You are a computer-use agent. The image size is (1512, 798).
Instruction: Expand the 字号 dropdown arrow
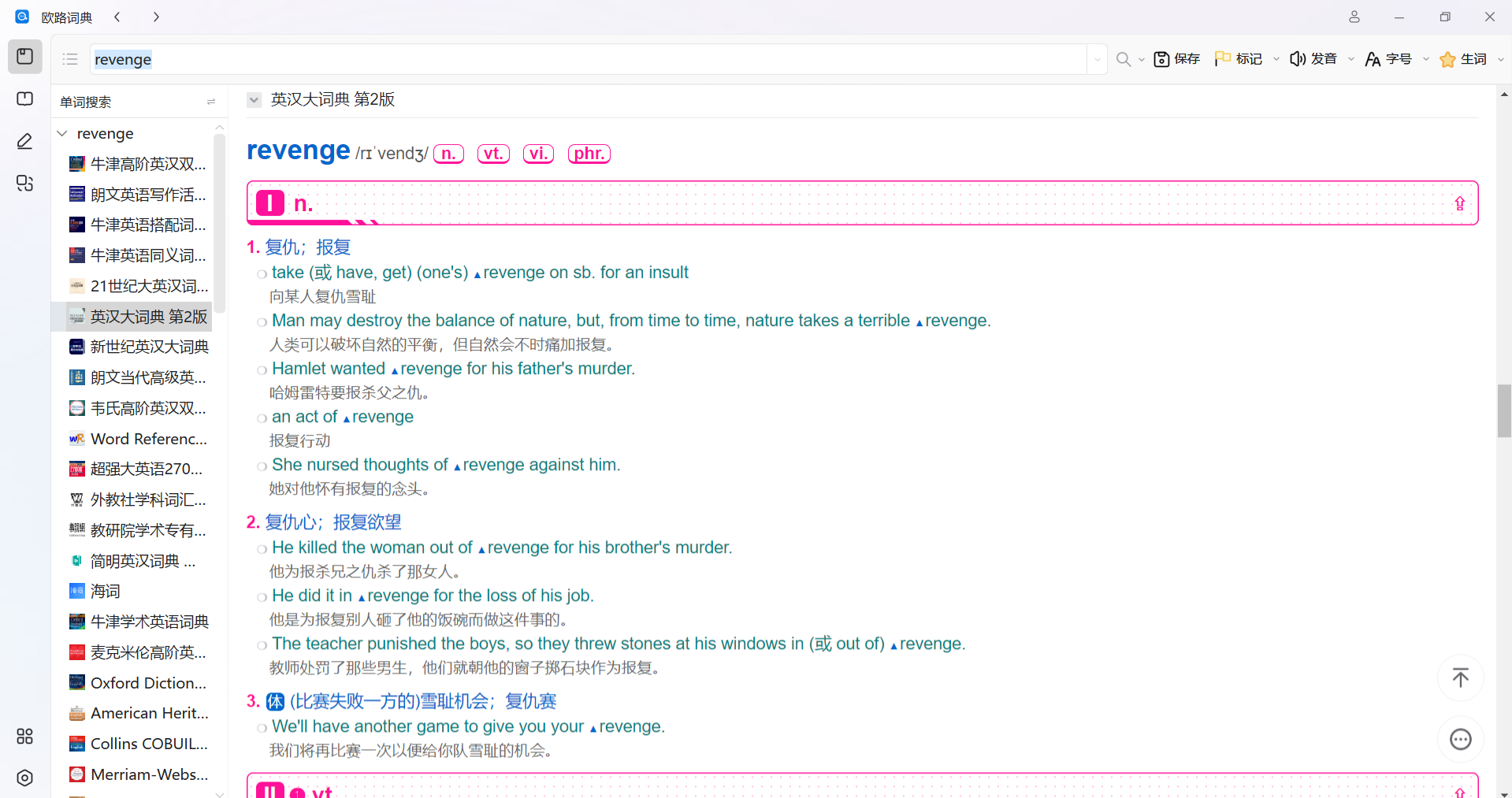(x=1426, y=60)
